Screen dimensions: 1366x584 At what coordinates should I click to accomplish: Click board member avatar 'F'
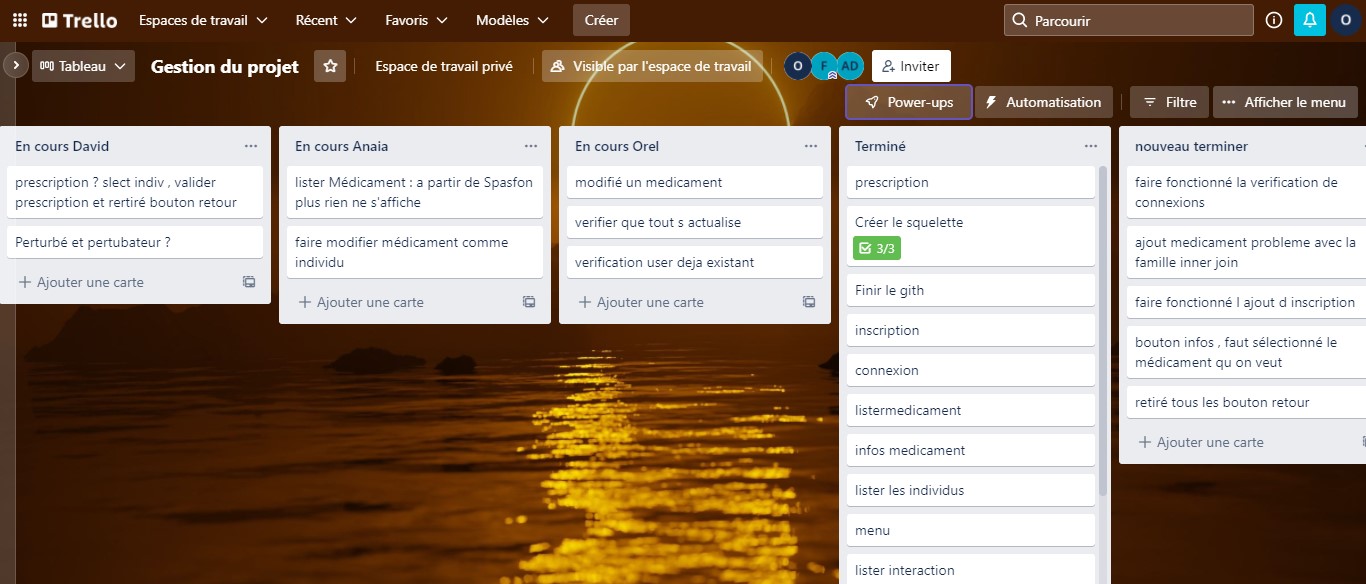(824, 66)
